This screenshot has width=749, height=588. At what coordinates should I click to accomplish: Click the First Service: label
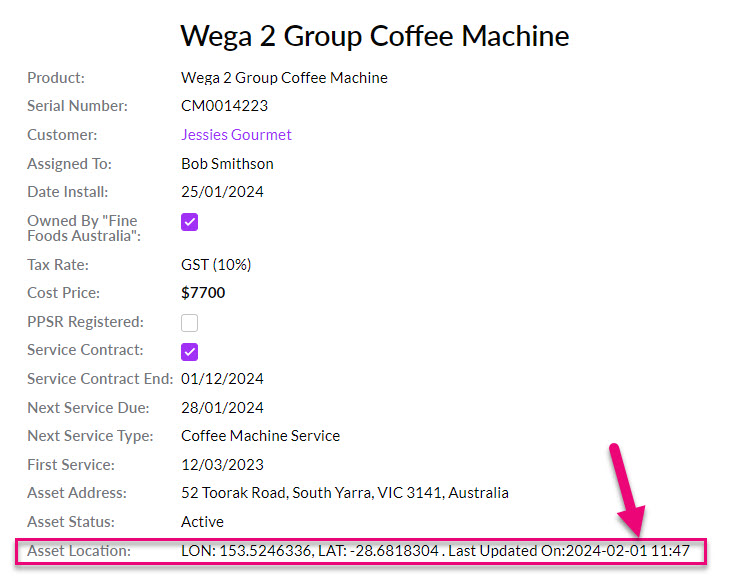[71, 465]
